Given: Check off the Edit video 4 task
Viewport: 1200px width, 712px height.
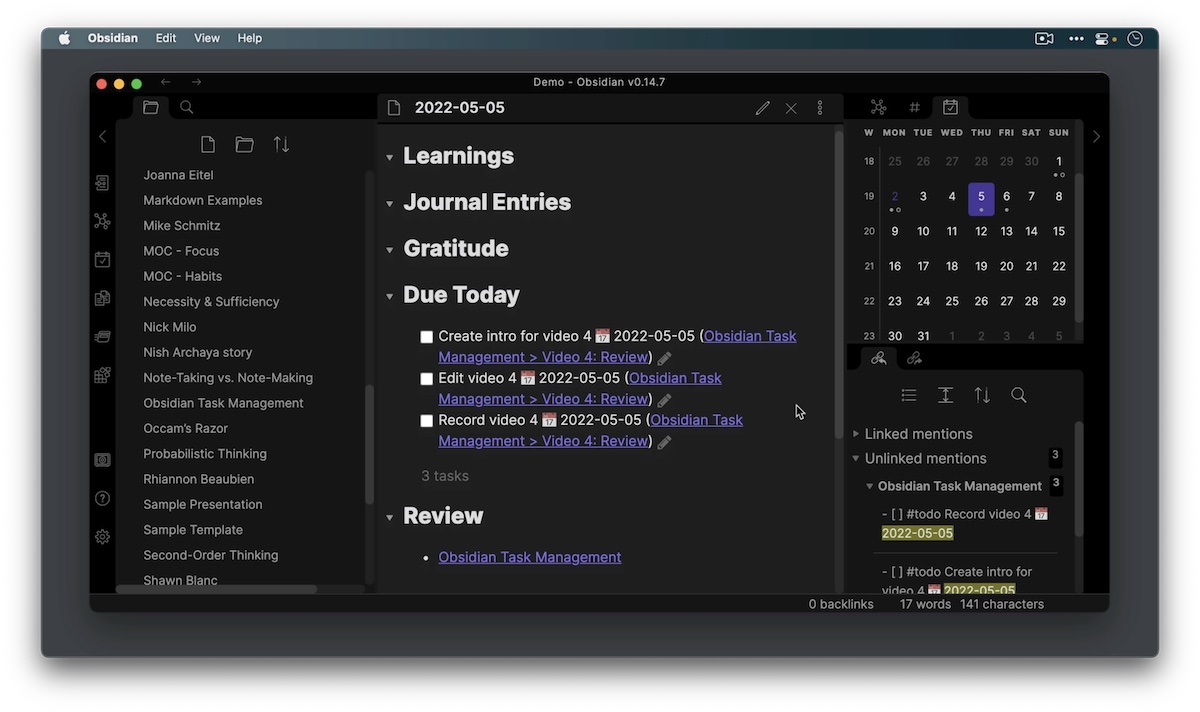Looking at the screenshot, I should (427, 379).
